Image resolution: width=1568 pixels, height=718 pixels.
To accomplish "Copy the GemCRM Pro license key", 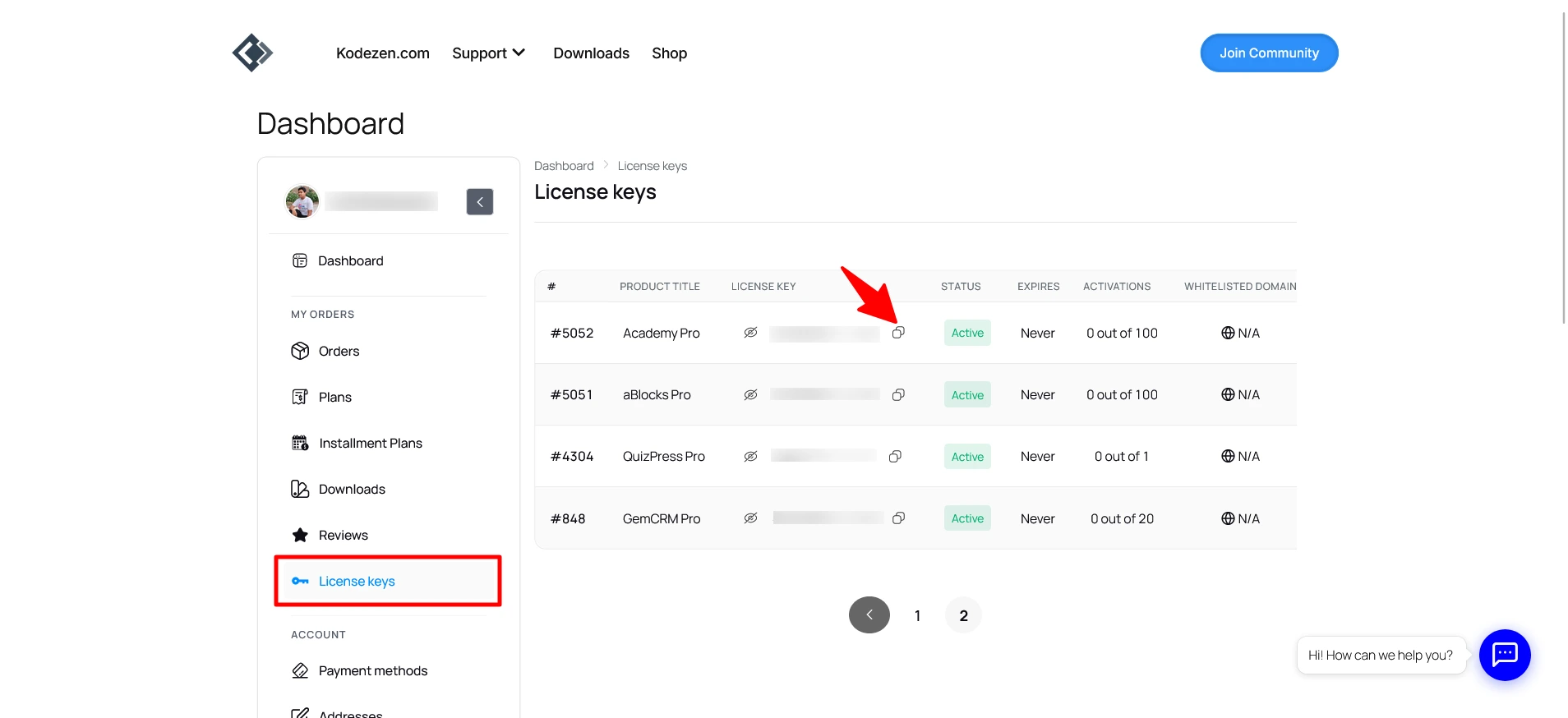I will [898, 518].
